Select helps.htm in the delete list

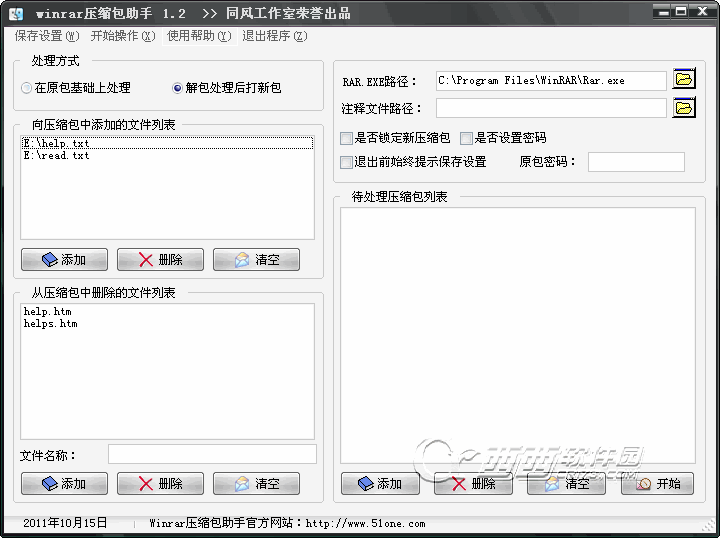click(x=167, y=324)
